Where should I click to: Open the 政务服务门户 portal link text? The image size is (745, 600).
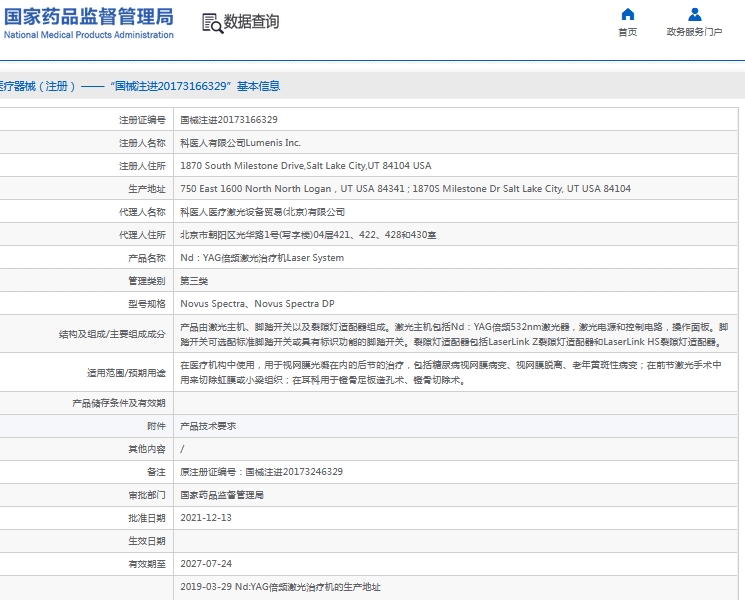(x=695, y=32)
